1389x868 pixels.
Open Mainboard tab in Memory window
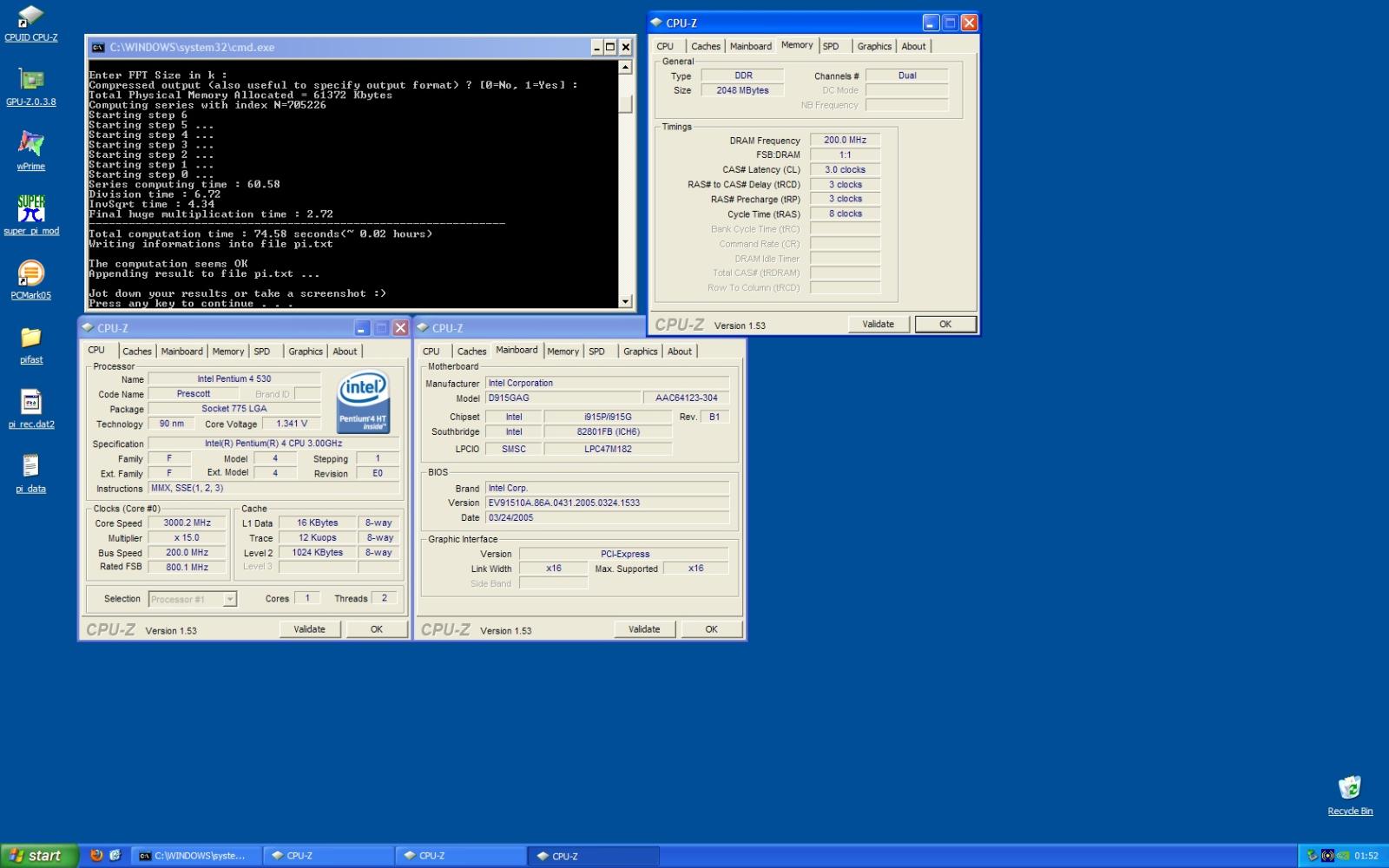point(751,47)
